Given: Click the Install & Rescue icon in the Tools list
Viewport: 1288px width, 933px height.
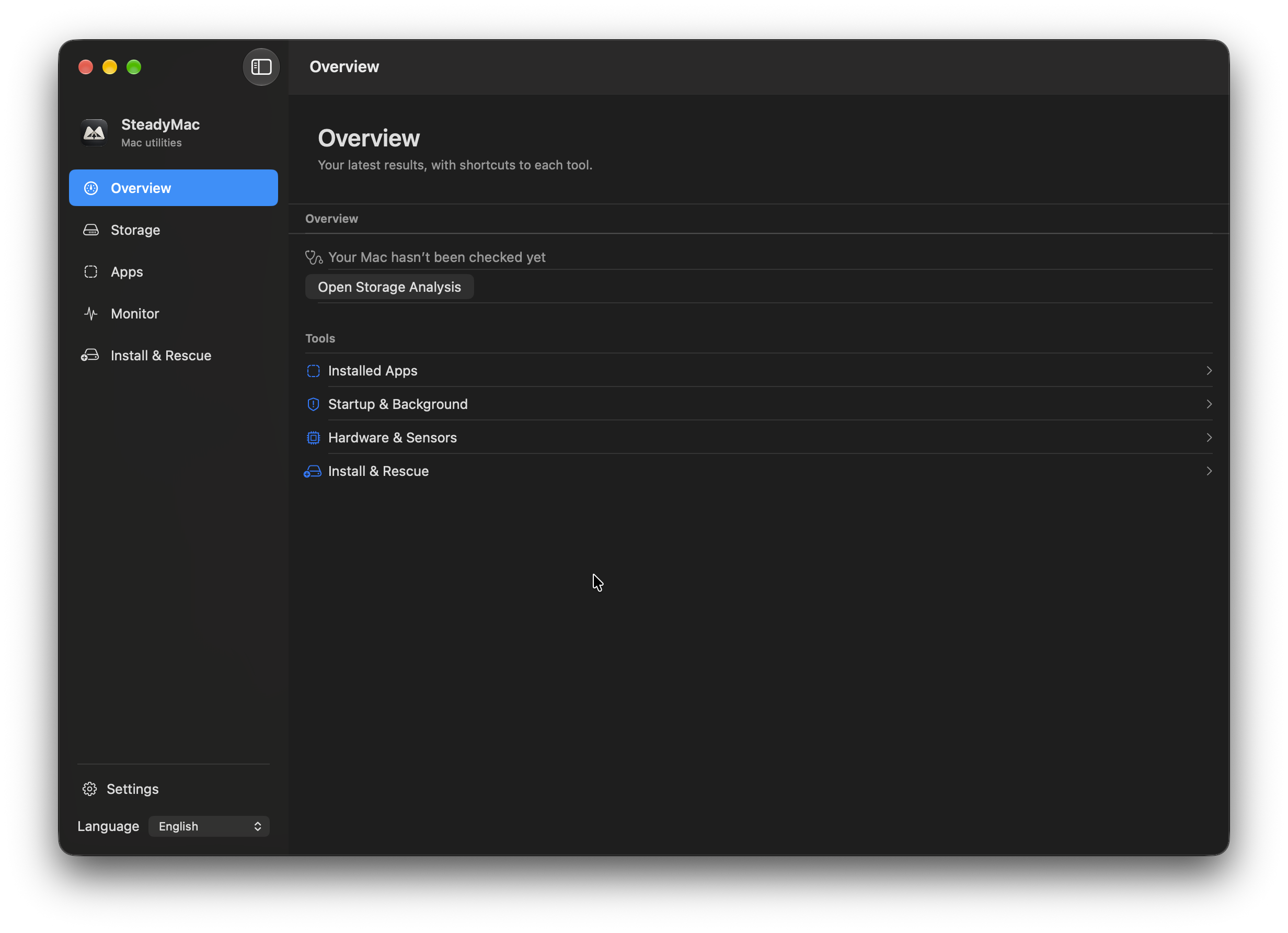Looking at the screenshot, I should tap(313, 472).
